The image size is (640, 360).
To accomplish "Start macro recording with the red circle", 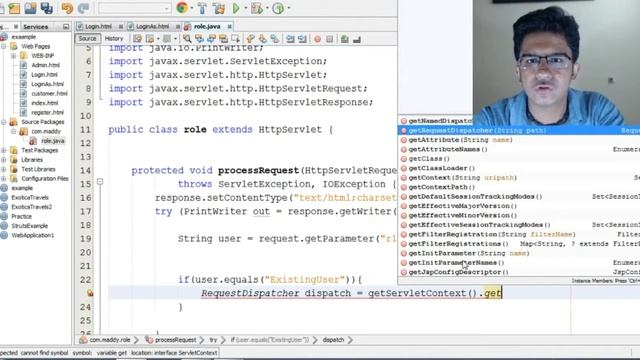I will click(317, 39).
